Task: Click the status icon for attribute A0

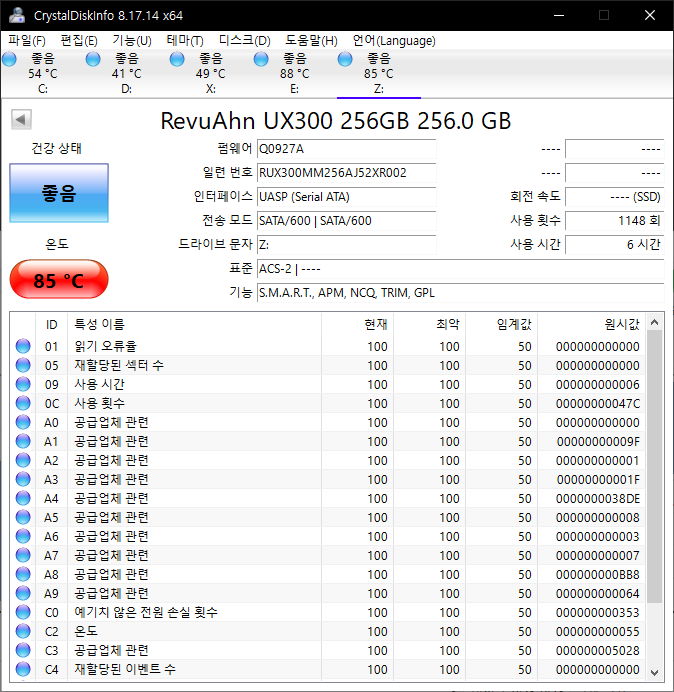Action: (23, 422)
